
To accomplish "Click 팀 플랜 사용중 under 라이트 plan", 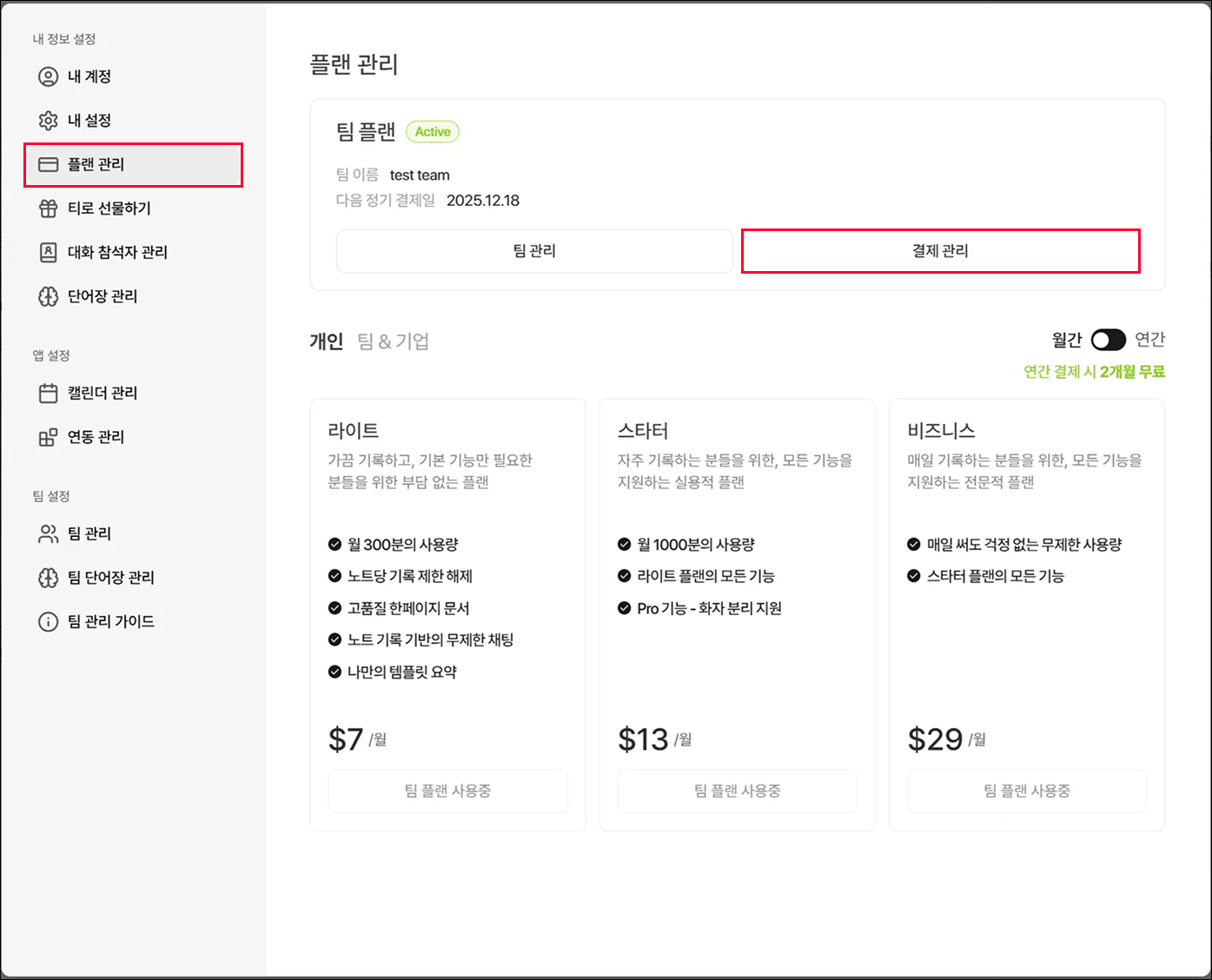I will (x=447, y=791).
